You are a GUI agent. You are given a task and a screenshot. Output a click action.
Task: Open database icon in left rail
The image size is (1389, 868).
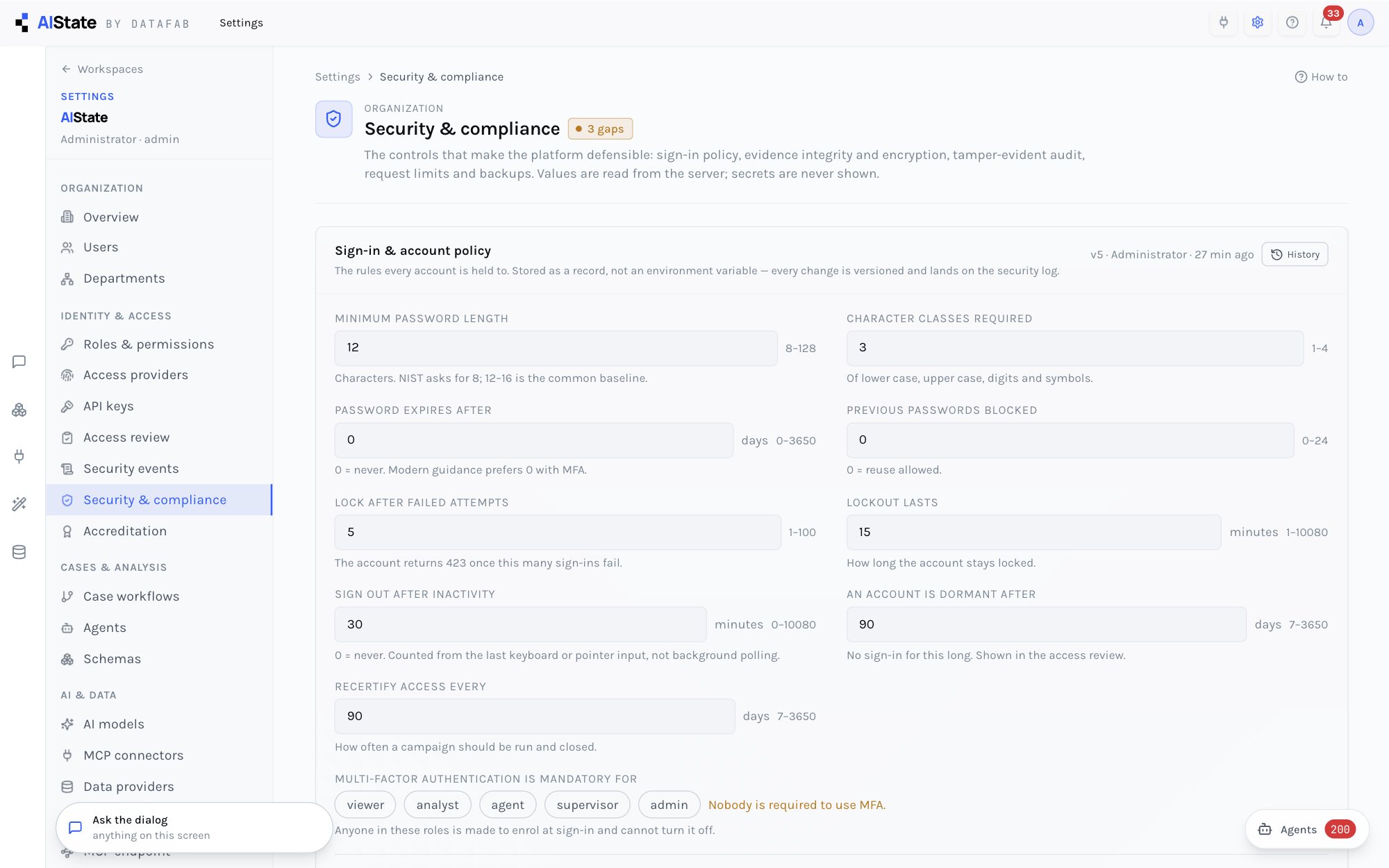(x=19, y=552)
